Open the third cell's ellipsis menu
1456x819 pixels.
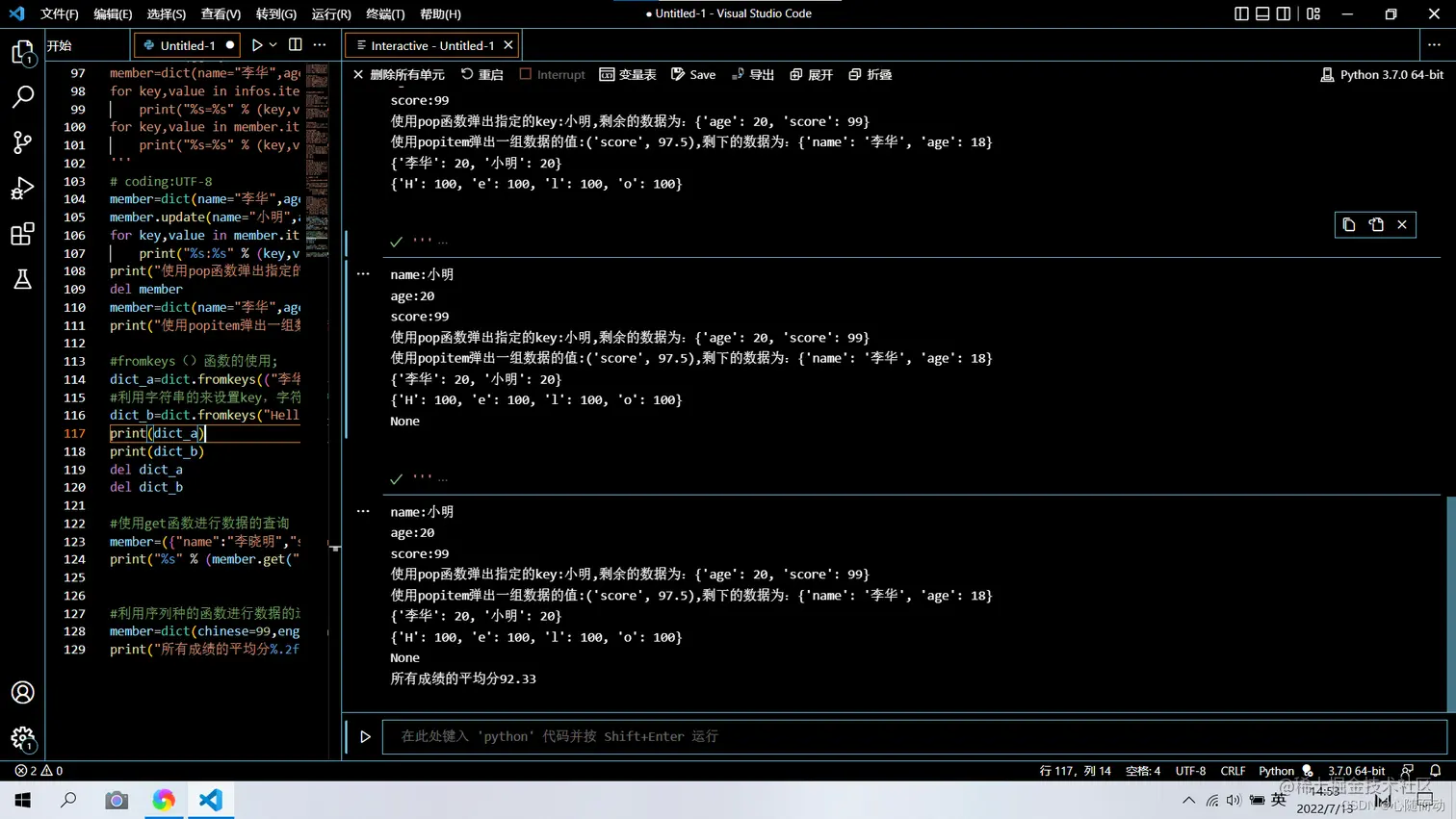(363, 511)
